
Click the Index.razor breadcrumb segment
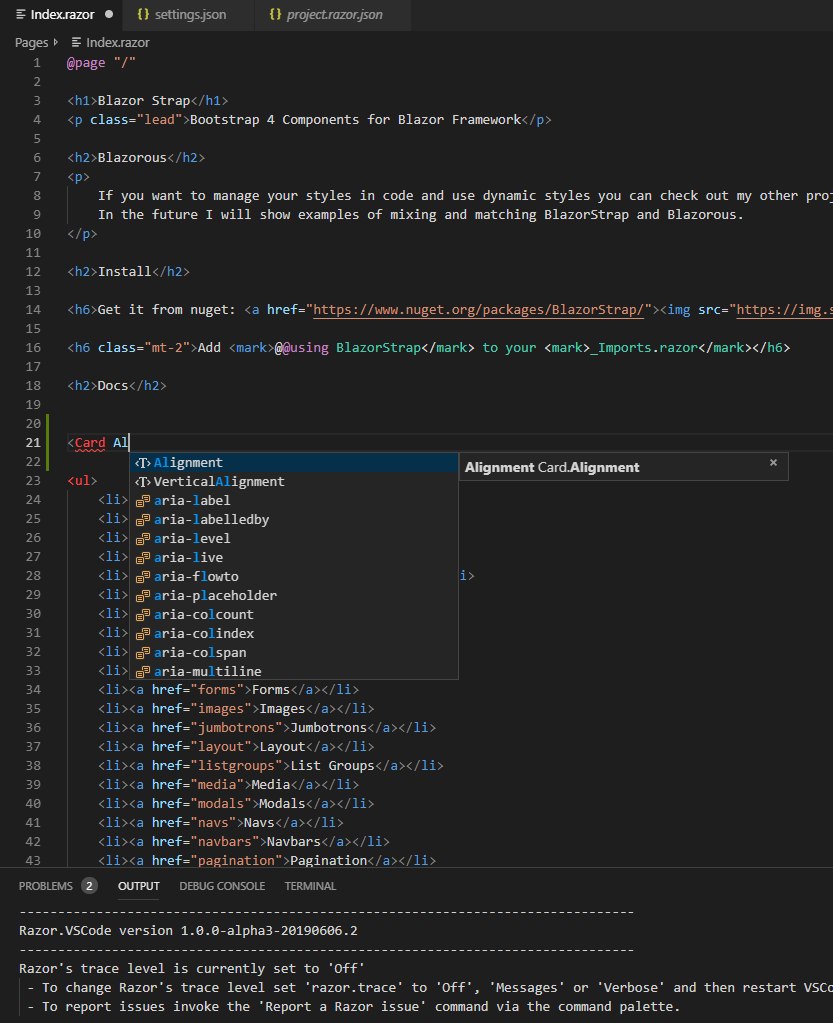(117, 42)
